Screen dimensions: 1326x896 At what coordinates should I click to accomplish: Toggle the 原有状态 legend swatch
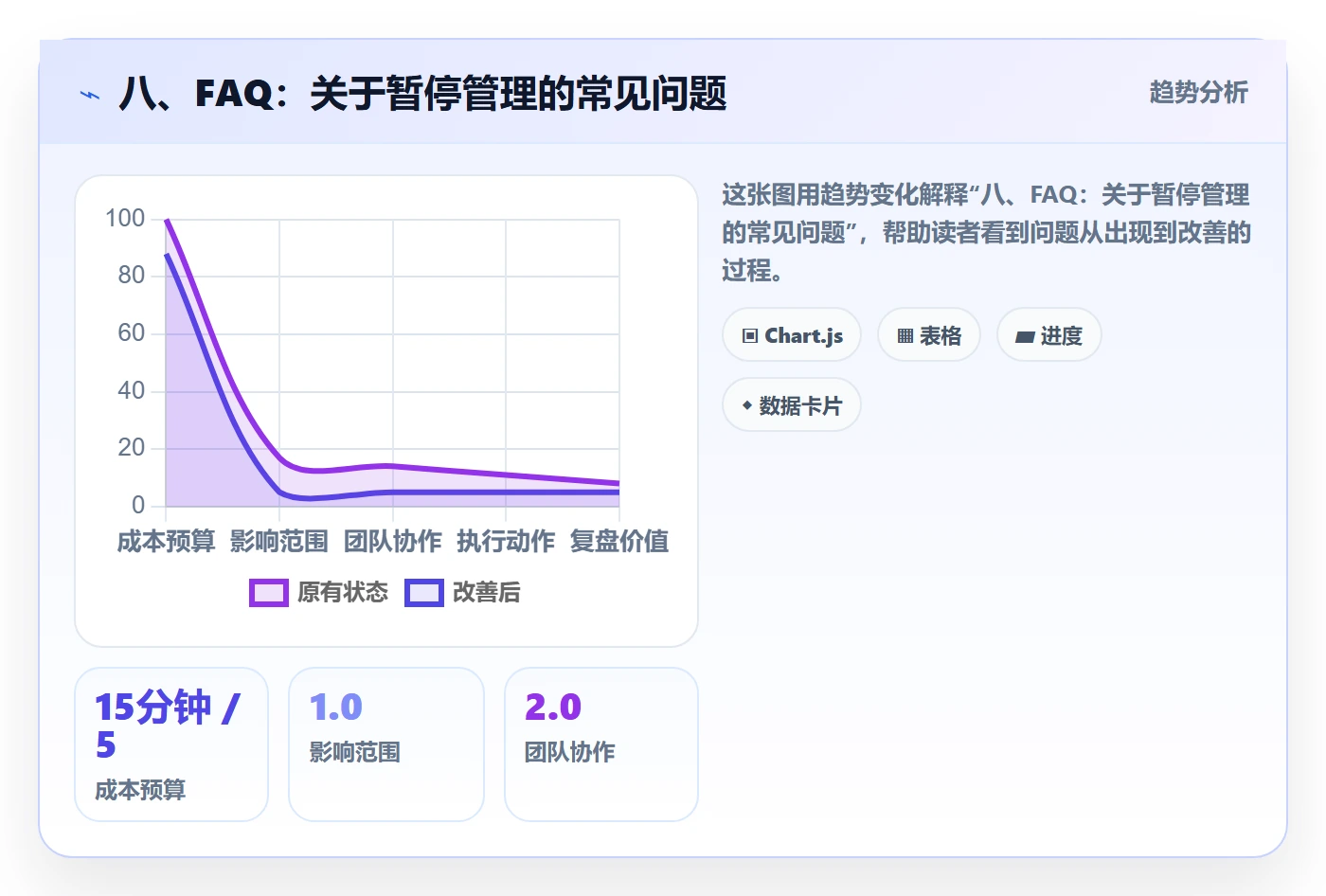(268, 593)
